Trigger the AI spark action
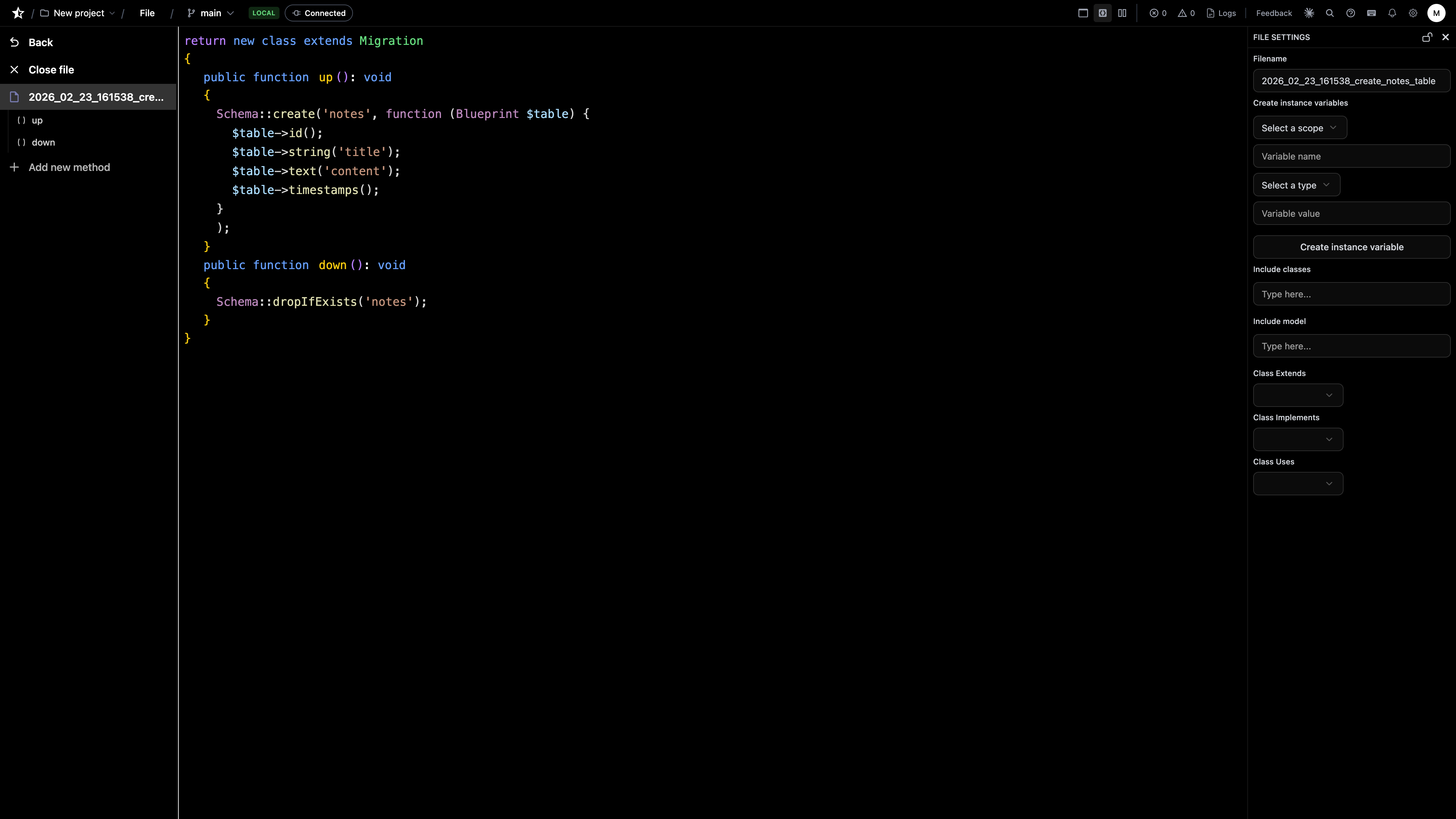Image resolution: width=1456 pixels, height=819 pixels. click(1309, 12)
